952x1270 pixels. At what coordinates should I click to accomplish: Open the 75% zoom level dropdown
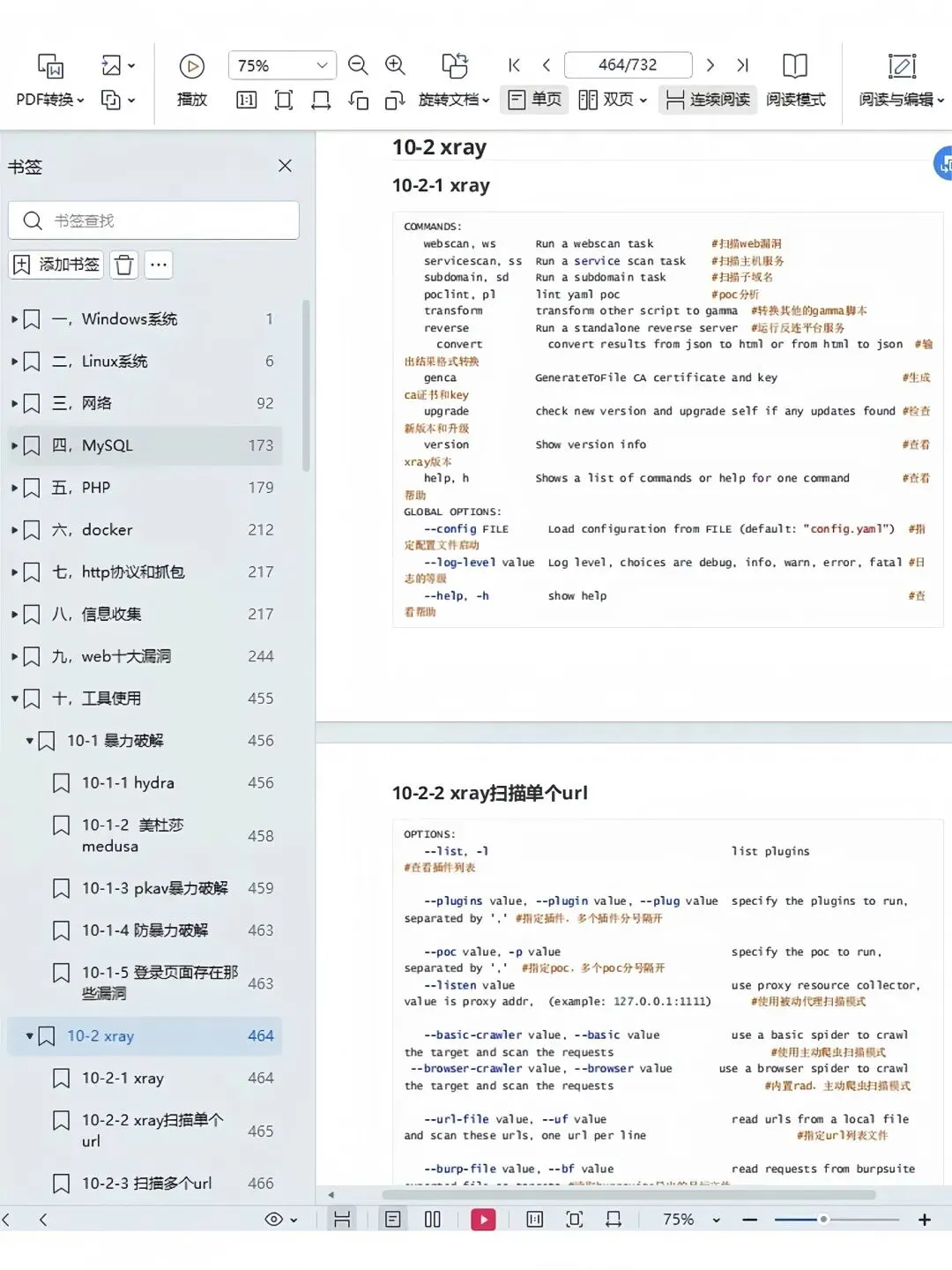coord(282,65)
